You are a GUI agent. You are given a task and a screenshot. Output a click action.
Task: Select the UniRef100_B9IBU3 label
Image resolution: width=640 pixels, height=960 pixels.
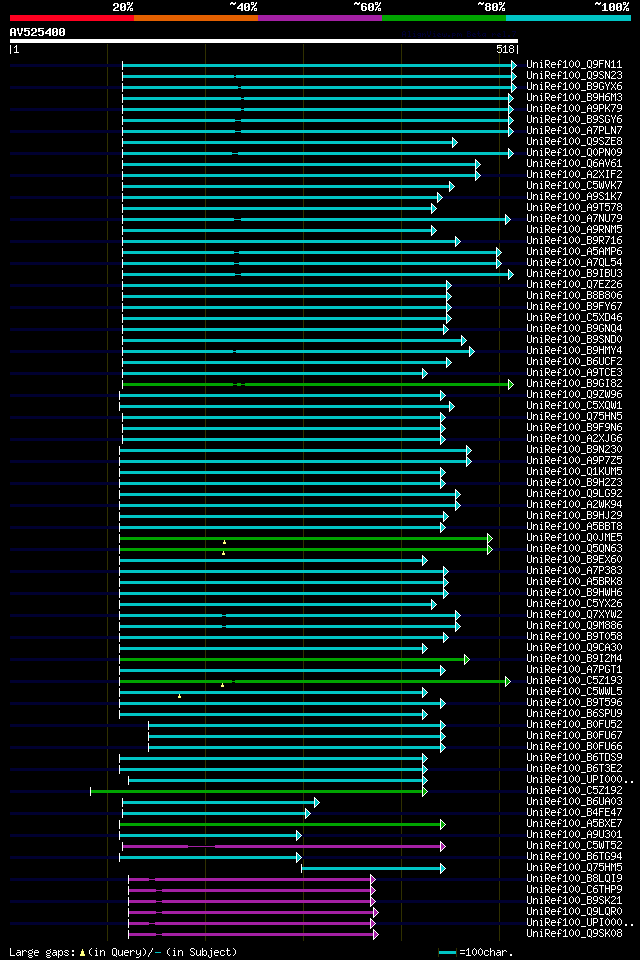click(574, 274)
